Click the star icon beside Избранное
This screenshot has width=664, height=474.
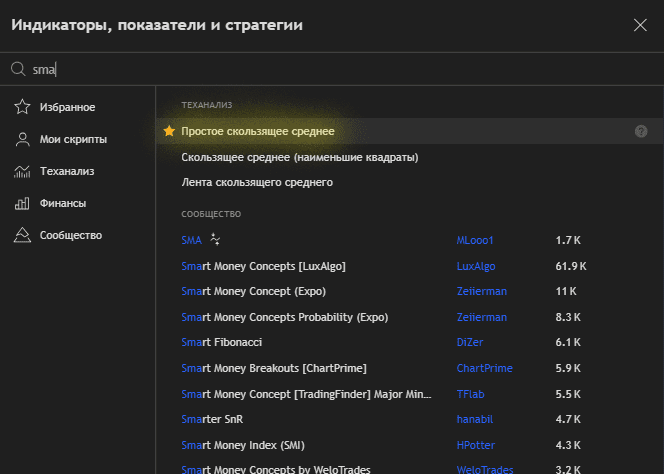22,107
